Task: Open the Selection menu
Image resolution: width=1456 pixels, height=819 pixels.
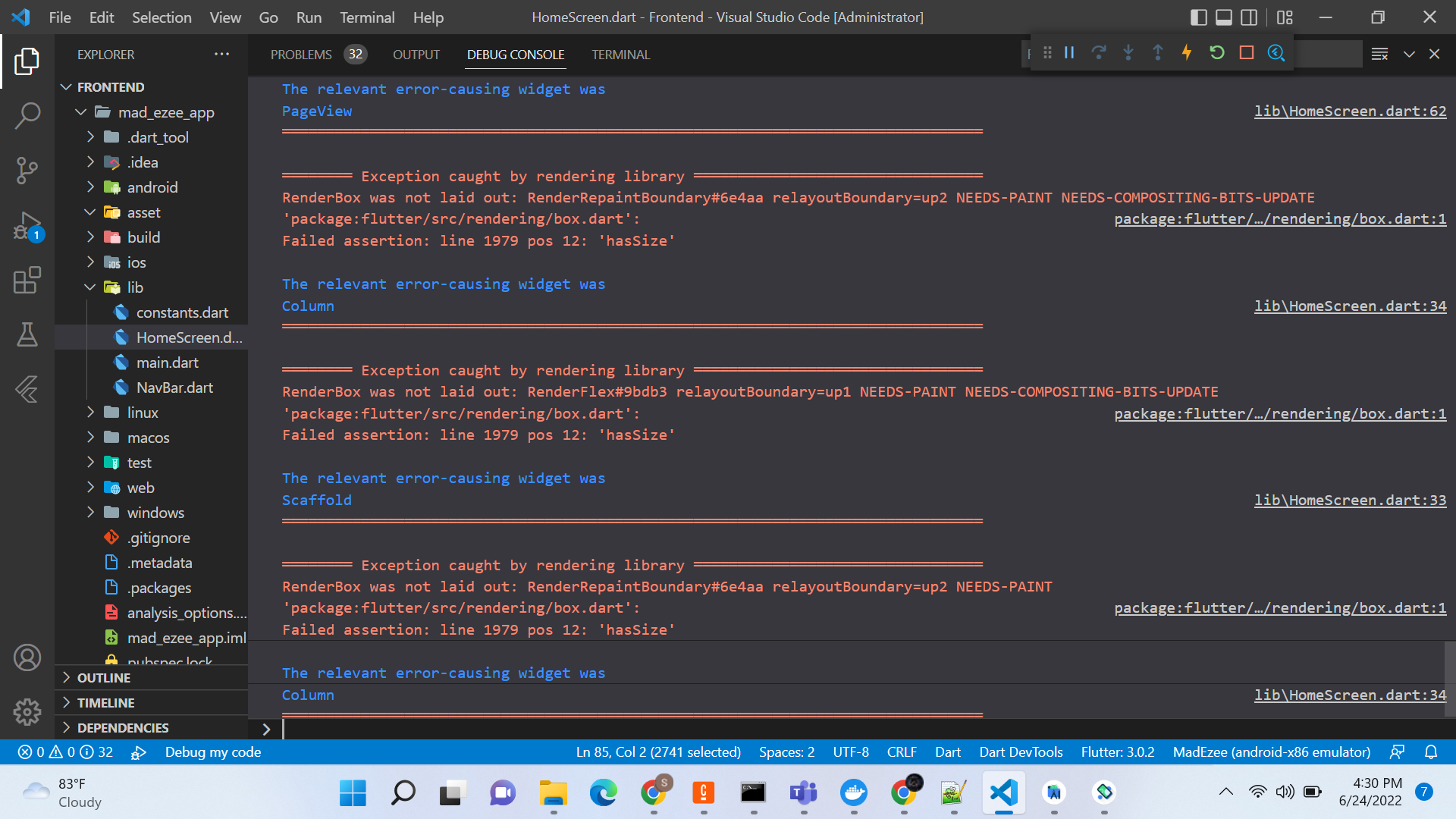Action: [162, 17]
